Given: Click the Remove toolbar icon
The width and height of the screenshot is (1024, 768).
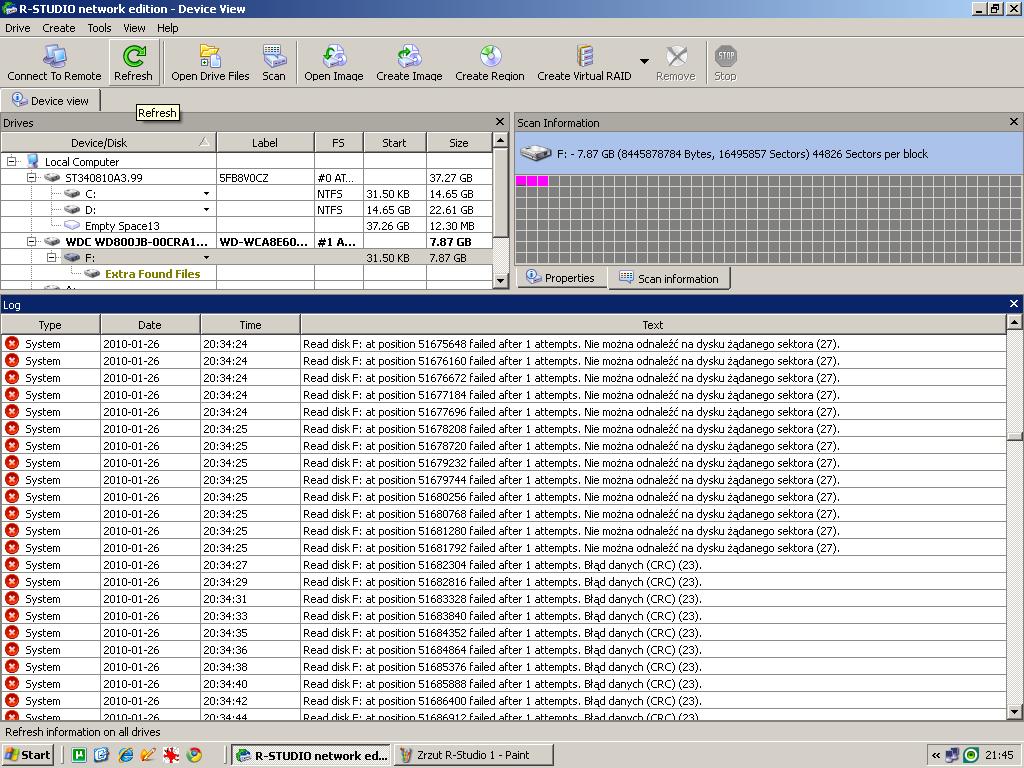Looking at the screenshot, I should [676, 63].
